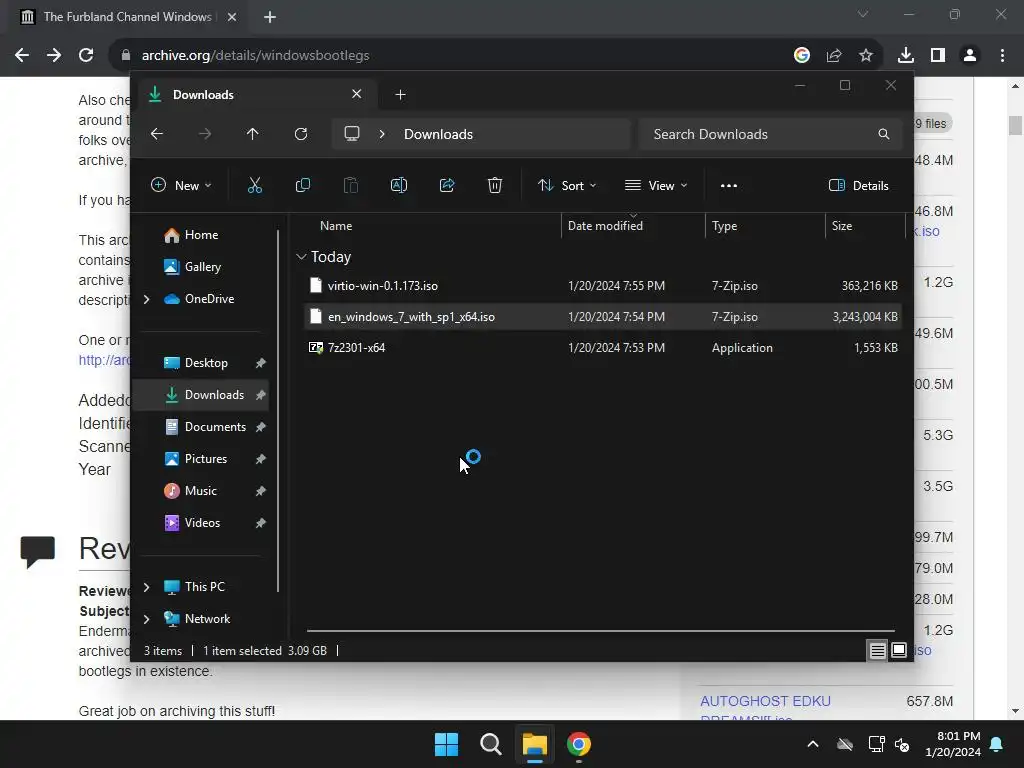Open the Sort dropdown
This screenshot has width=1024, height=768.
567,185
